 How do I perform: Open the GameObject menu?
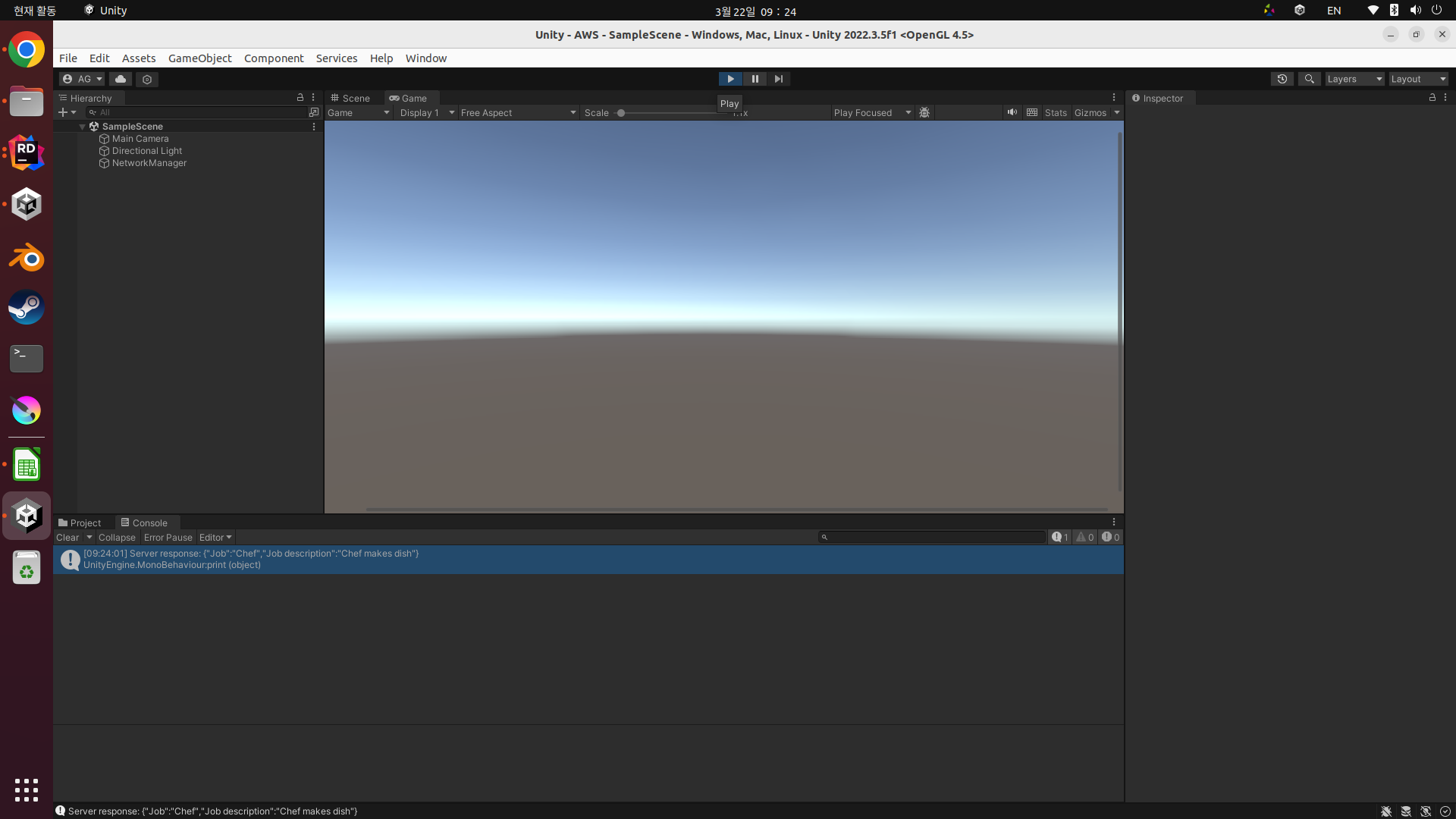[x=199, y=58]
